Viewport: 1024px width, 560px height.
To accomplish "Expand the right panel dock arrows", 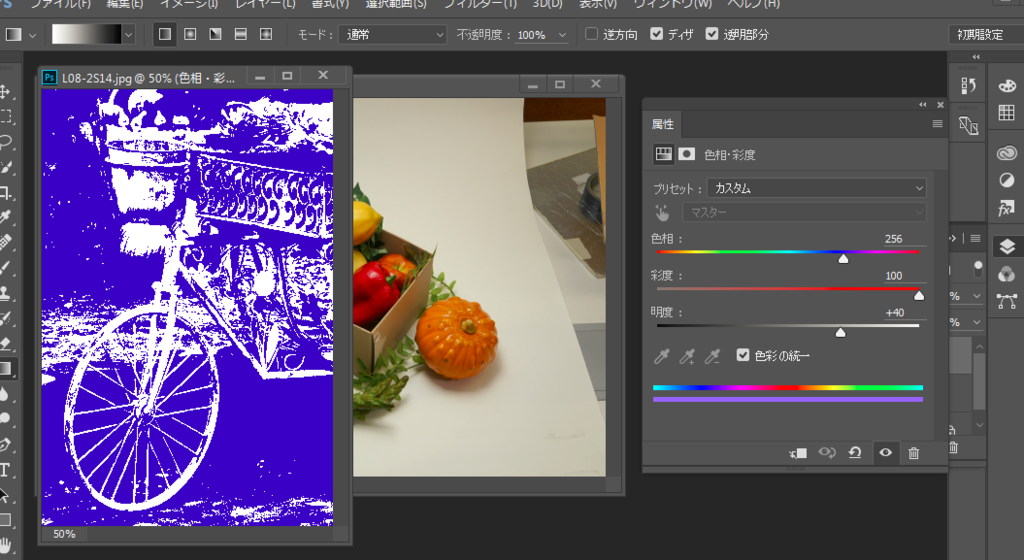I will [x=976, y=57].
